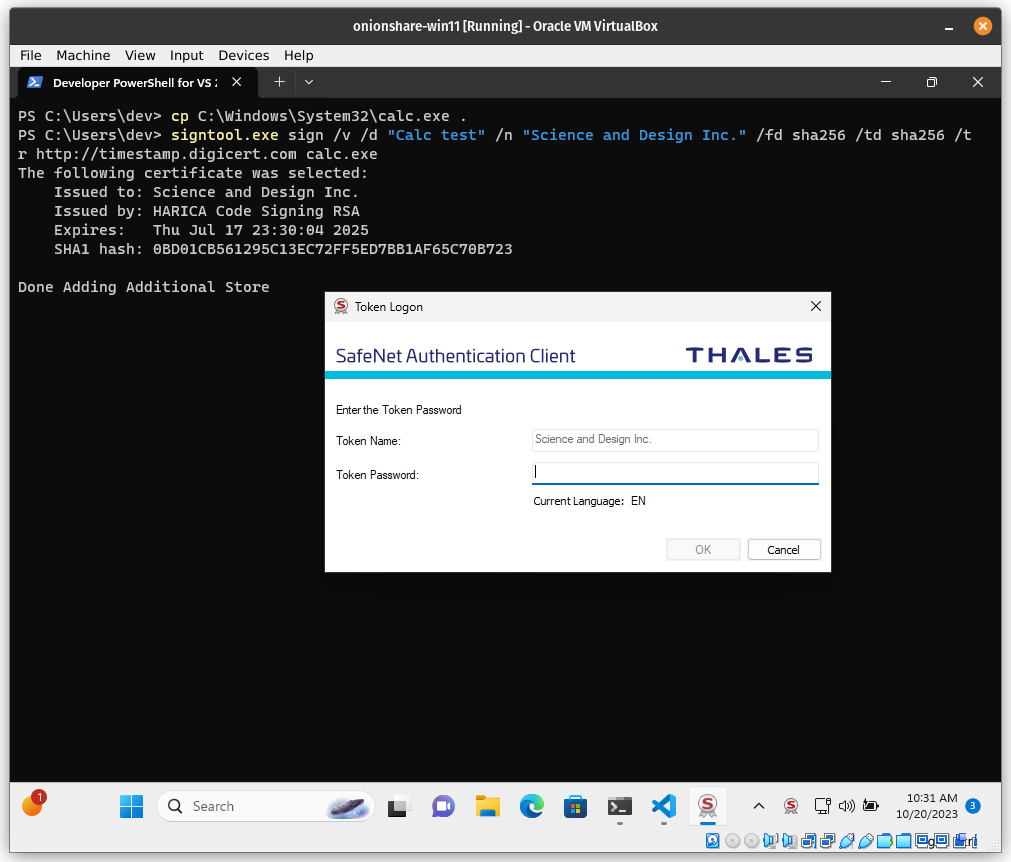The width and height of the screenshot is (1011, 862).
Task: Open Task View from the taskbar
Action: point(399,807)
